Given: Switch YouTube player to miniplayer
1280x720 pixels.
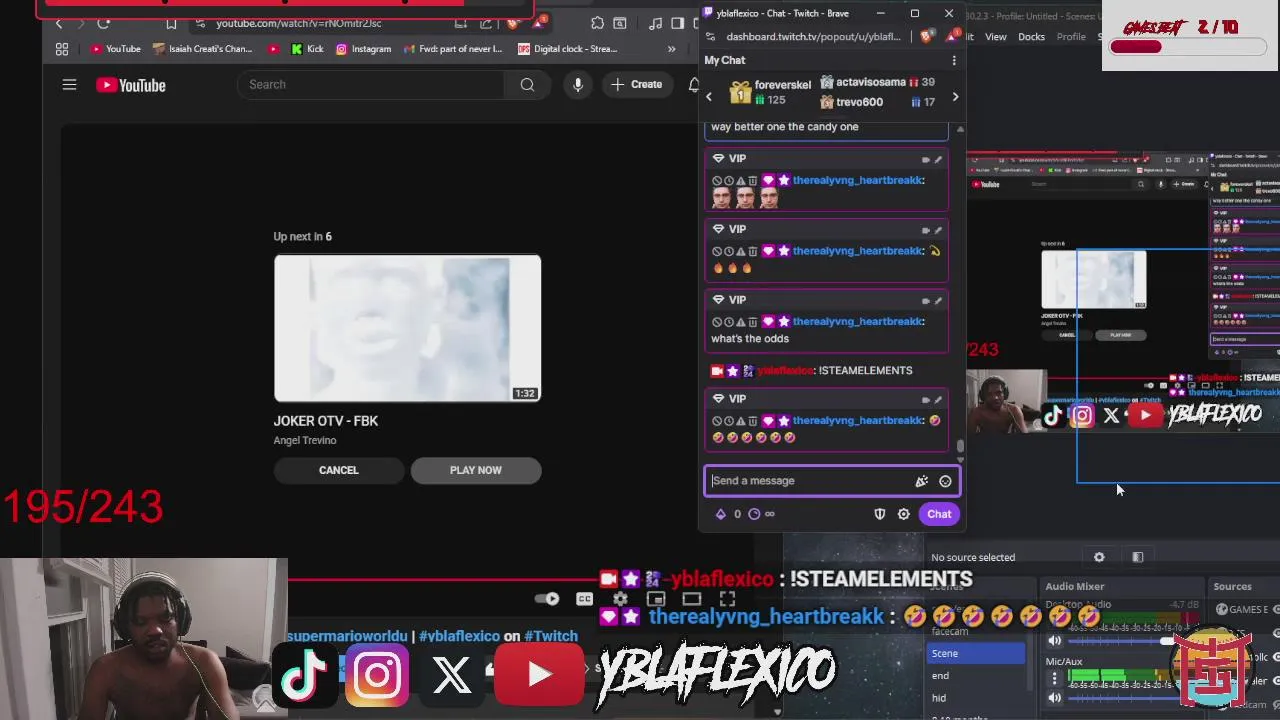Looking at the screenshot, I should 656,599.
